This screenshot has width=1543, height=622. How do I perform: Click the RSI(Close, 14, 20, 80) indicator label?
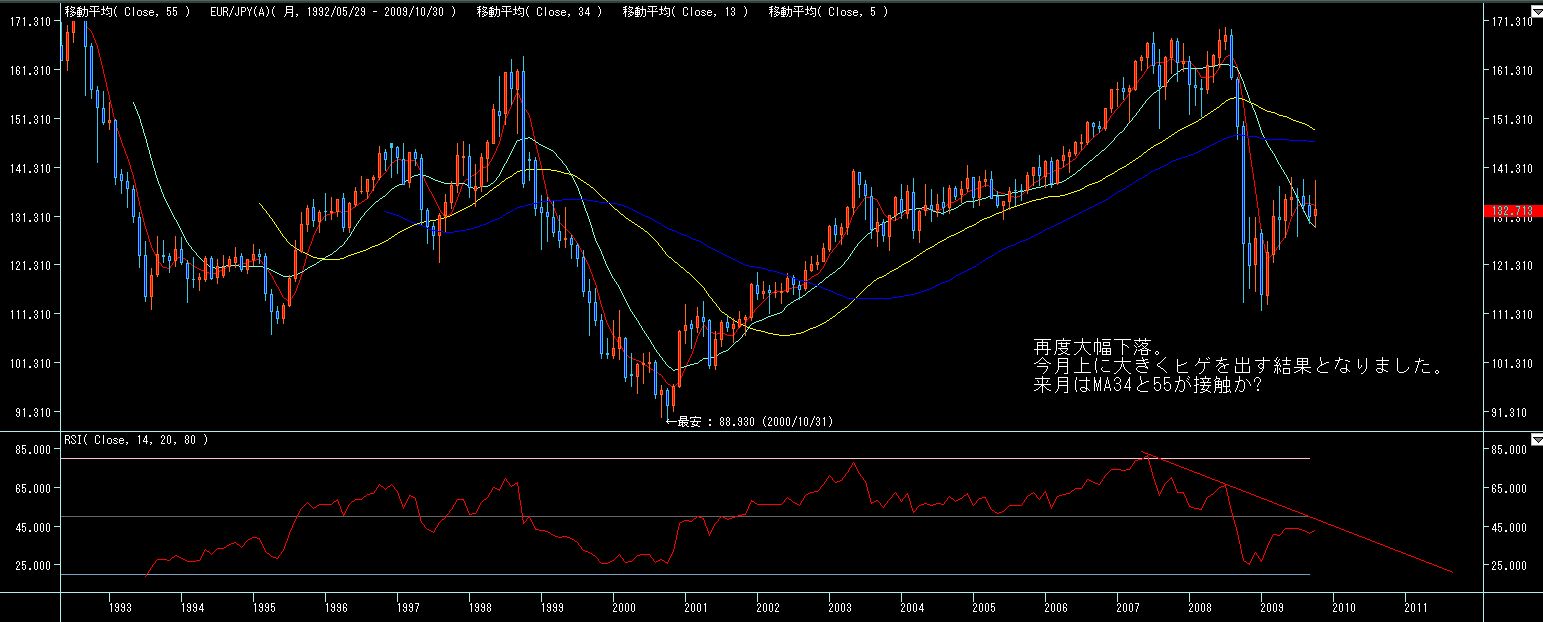coord(136,440)
